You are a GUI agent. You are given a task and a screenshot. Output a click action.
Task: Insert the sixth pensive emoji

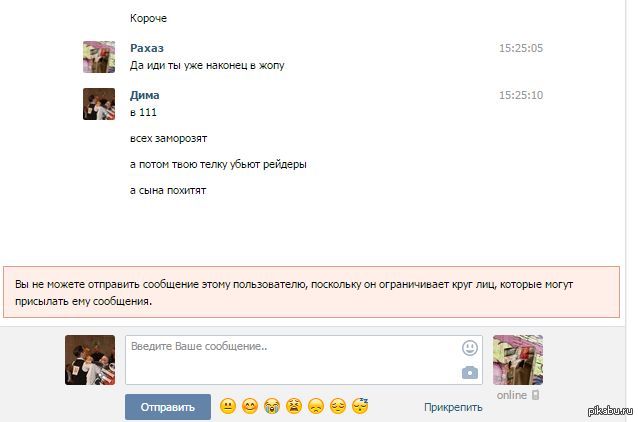pyautogui.click(x=337, y=406)
